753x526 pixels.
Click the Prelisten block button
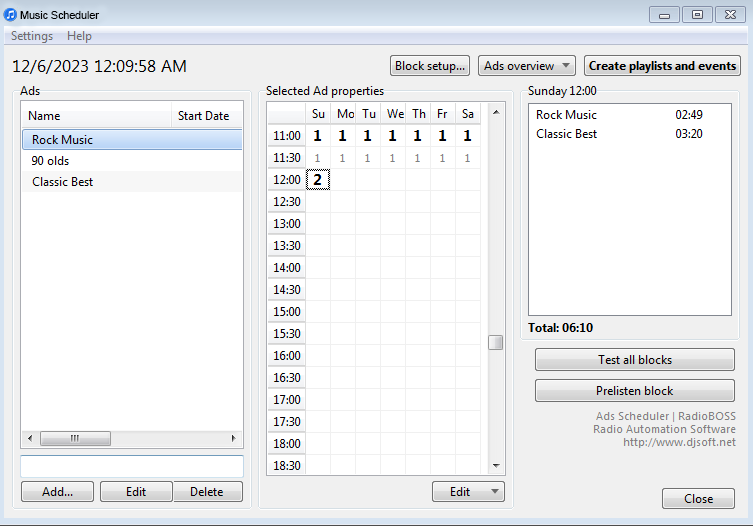634,391
